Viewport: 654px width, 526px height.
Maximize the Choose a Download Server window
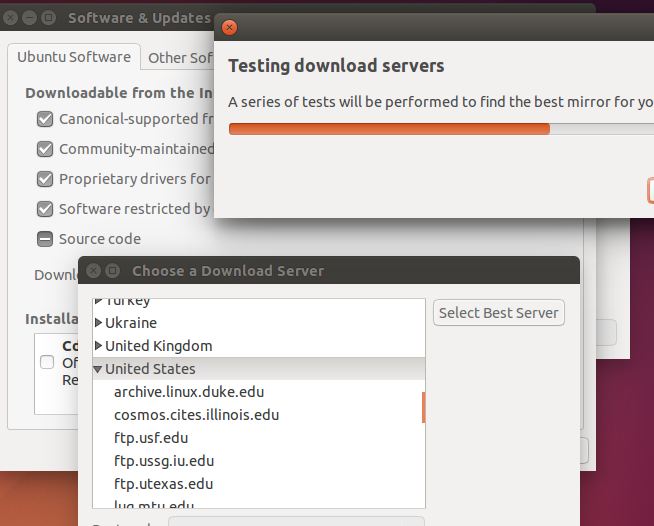click(x=113, y=271)
